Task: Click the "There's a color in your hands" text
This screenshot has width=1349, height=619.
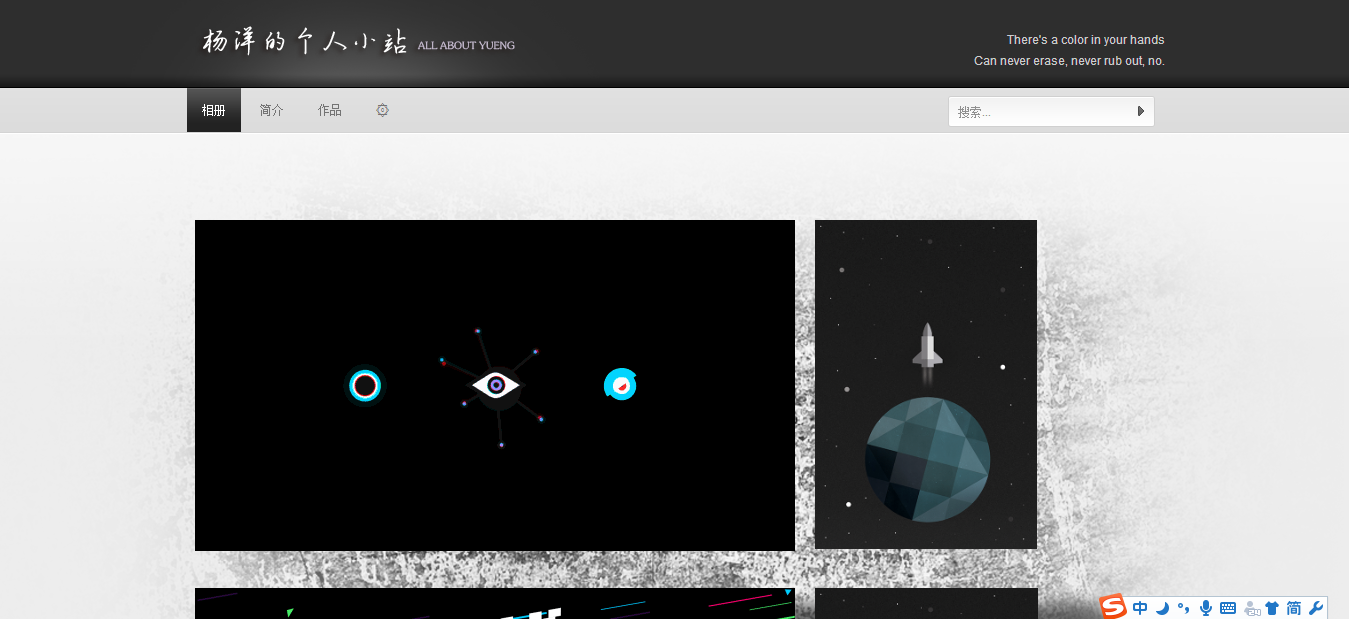Action: 1085,40
